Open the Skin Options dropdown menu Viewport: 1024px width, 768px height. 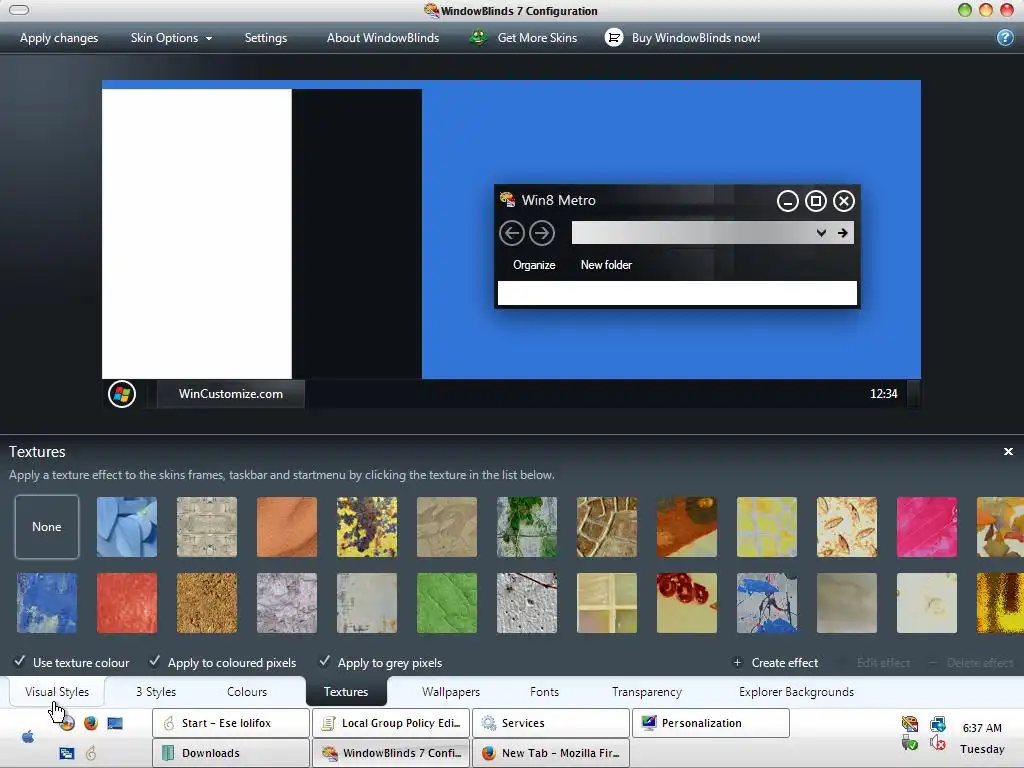(x=171, y=38)
